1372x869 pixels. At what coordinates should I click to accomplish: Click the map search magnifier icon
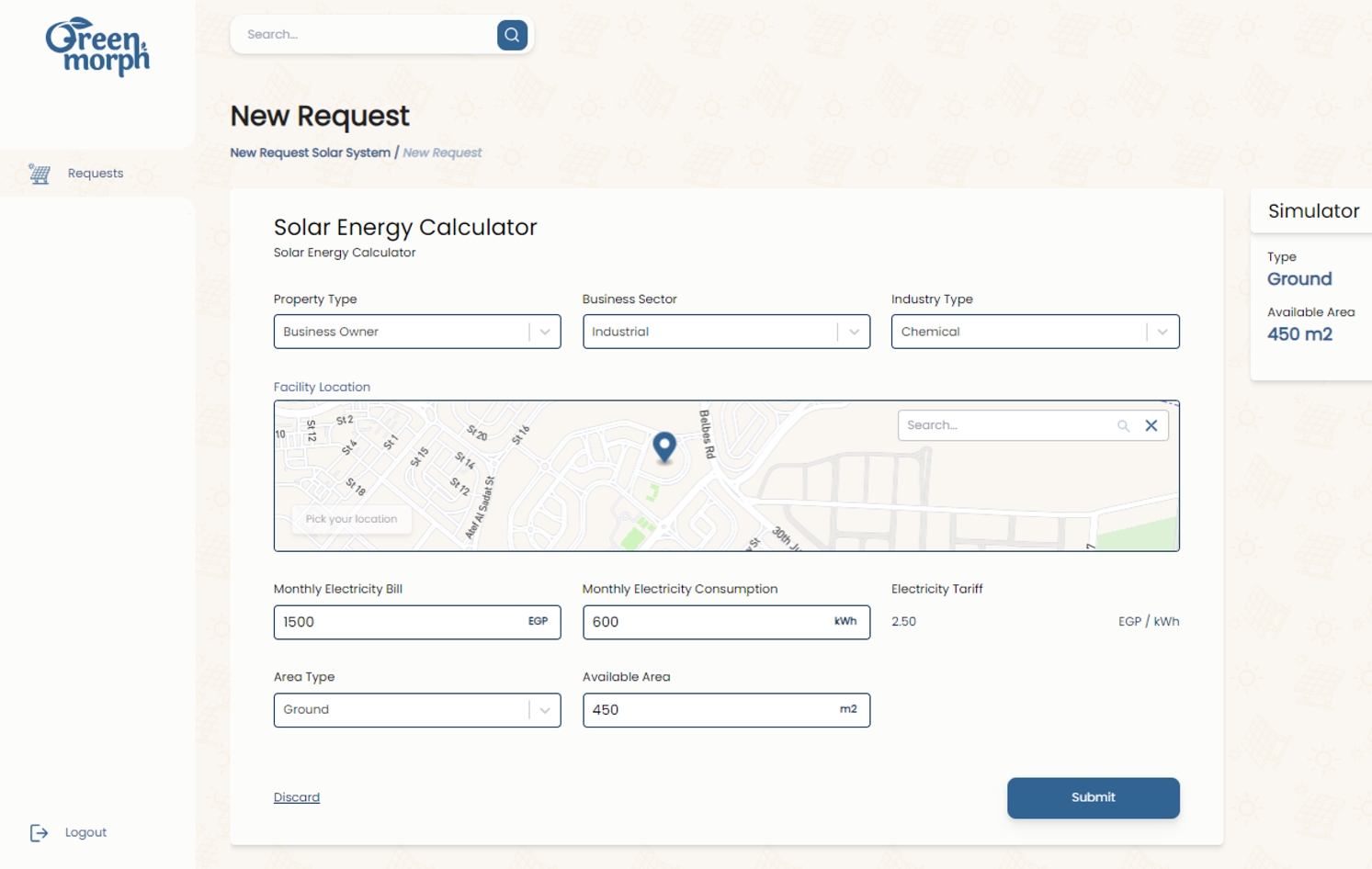coord(1123,425)
